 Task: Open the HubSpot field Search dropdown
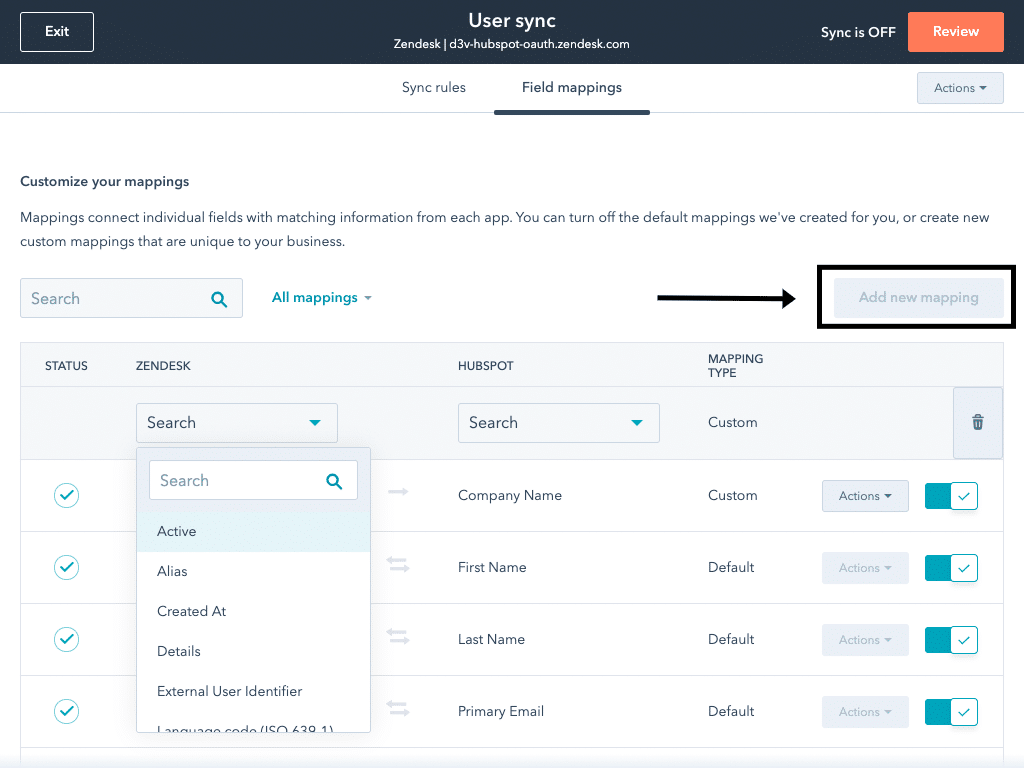[558, 423]
